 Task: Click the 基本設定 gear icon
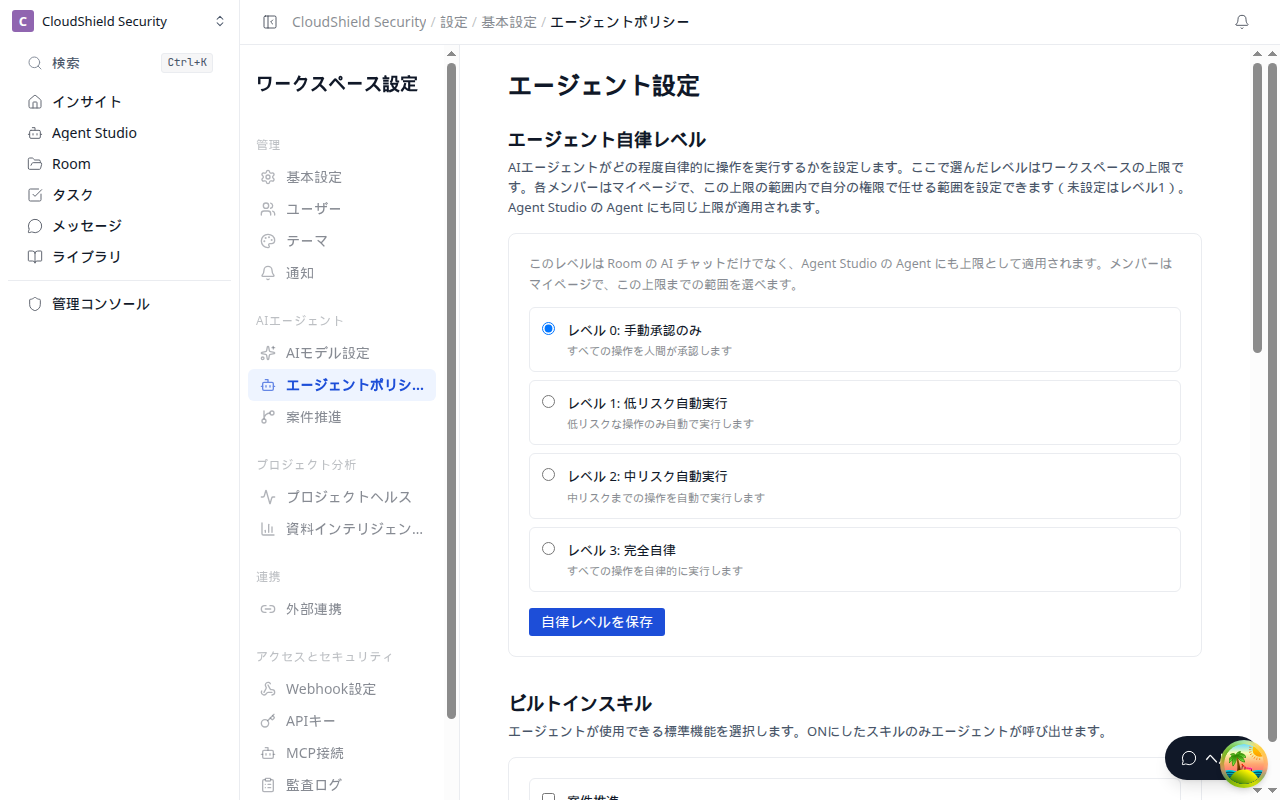268,177
